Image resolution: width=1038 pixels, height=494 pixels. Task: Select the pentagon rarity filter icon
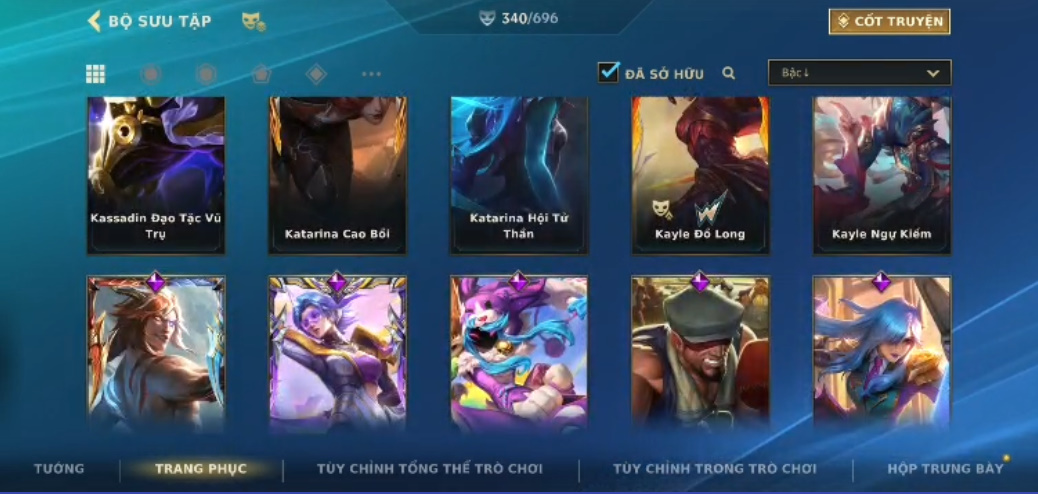(261, 74)
